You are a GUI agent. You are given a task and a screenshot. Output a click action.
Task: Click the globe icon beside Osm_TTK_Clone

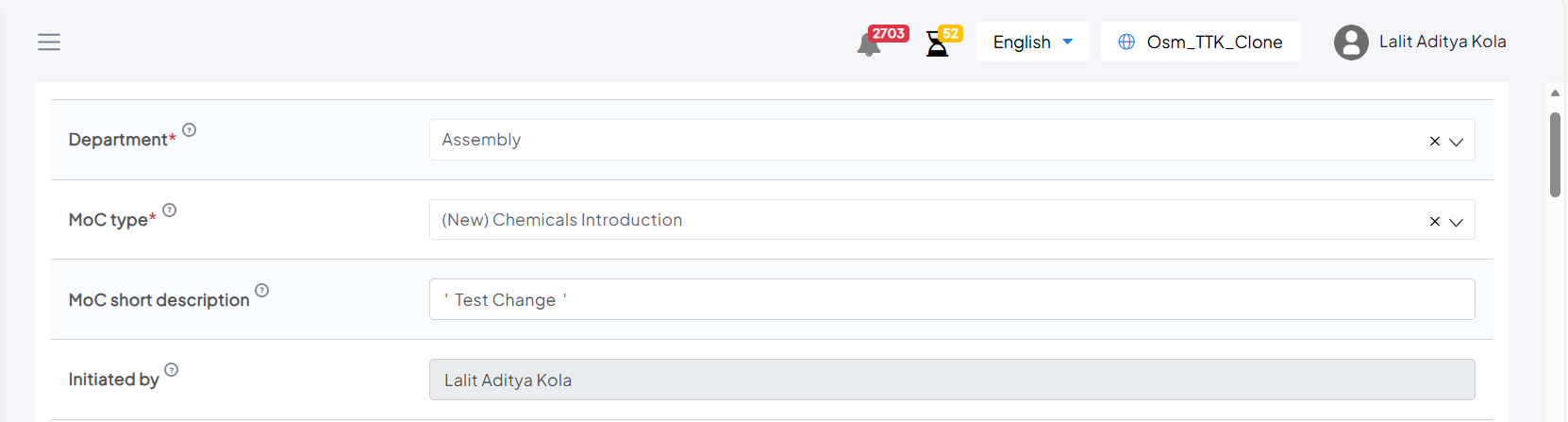point(1126,42)
